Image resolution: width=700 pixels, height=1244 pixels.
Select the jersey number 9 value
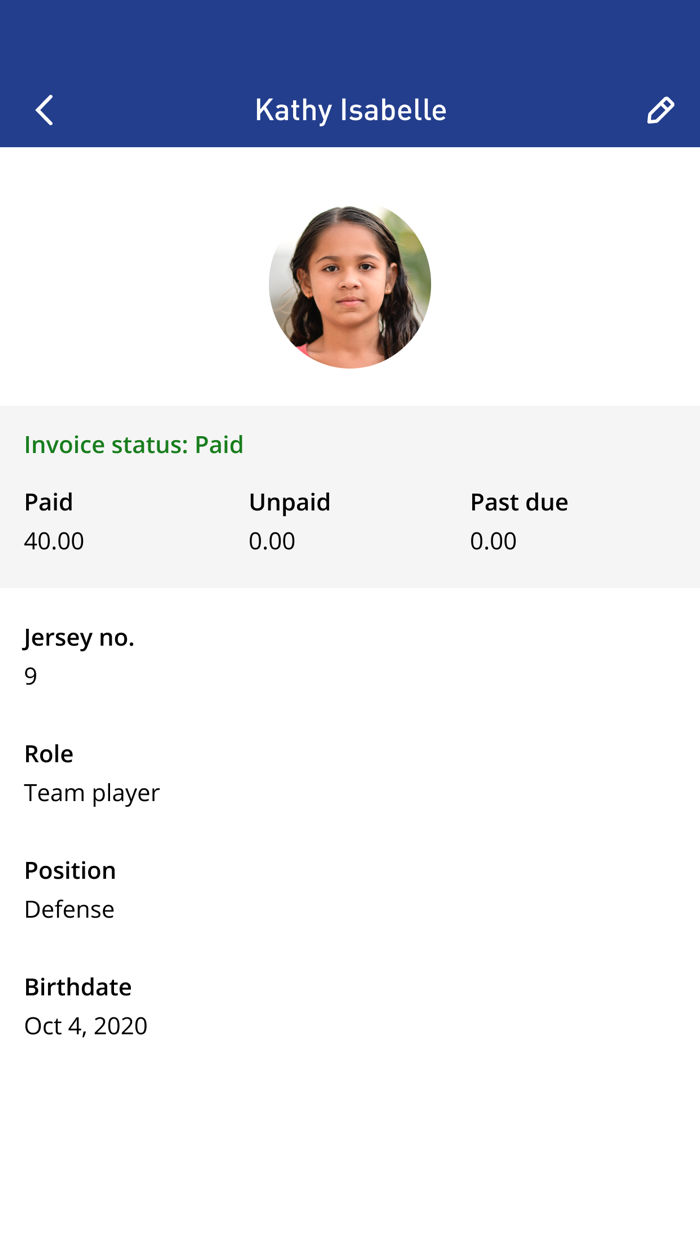[x=31, y=676]
